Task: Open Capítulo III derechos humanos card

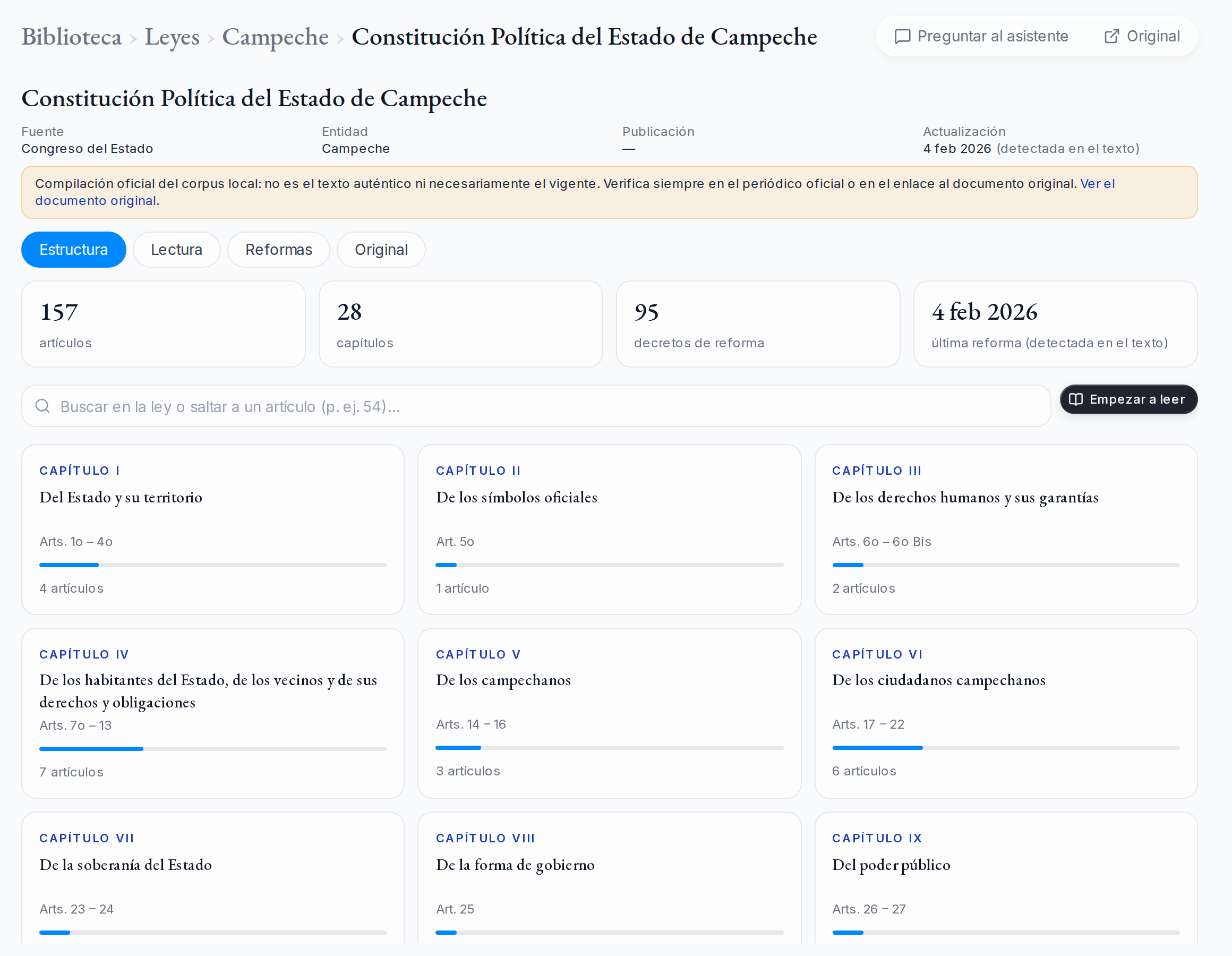Action: click(x=1006, y=530)
